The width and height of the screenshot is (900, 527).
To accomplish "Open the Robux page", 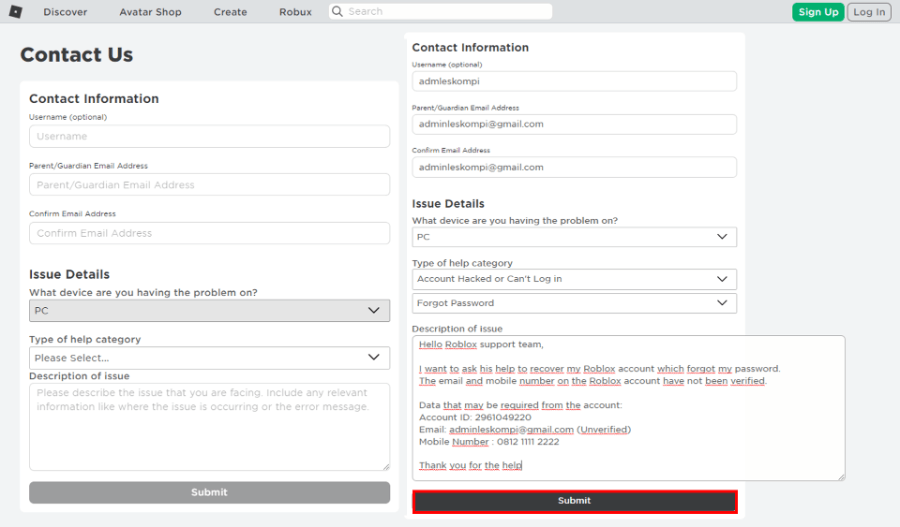I will tap(296, 12).
